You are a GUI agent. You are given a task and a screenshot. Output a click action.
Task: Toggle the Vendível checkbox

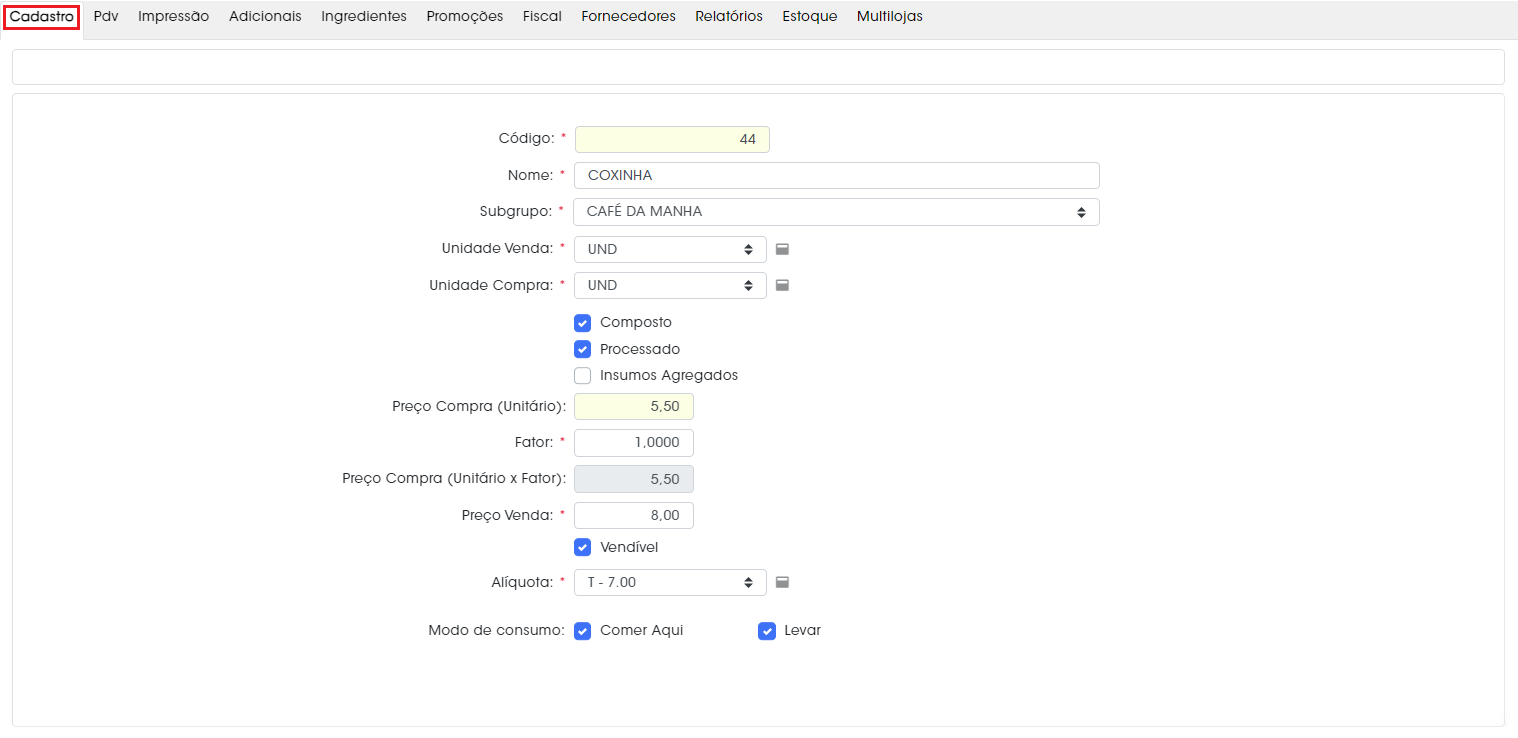tap(583, 547)
